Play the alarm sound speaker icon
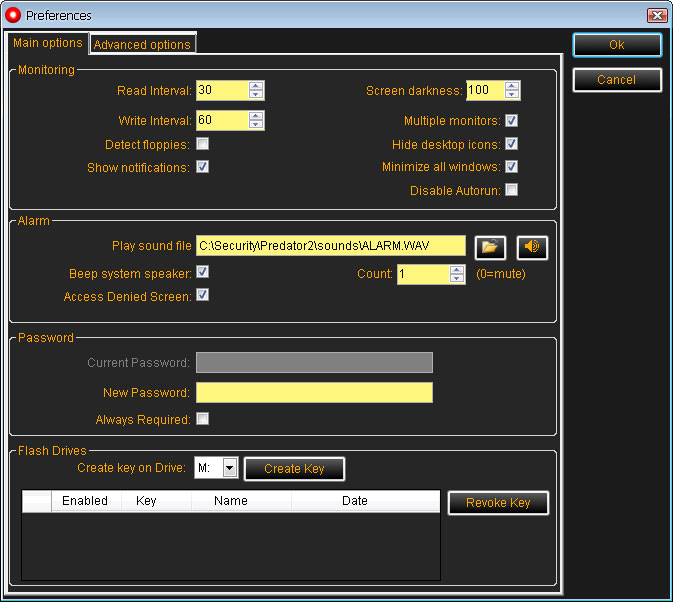673x602 pixels. point(532,247)
